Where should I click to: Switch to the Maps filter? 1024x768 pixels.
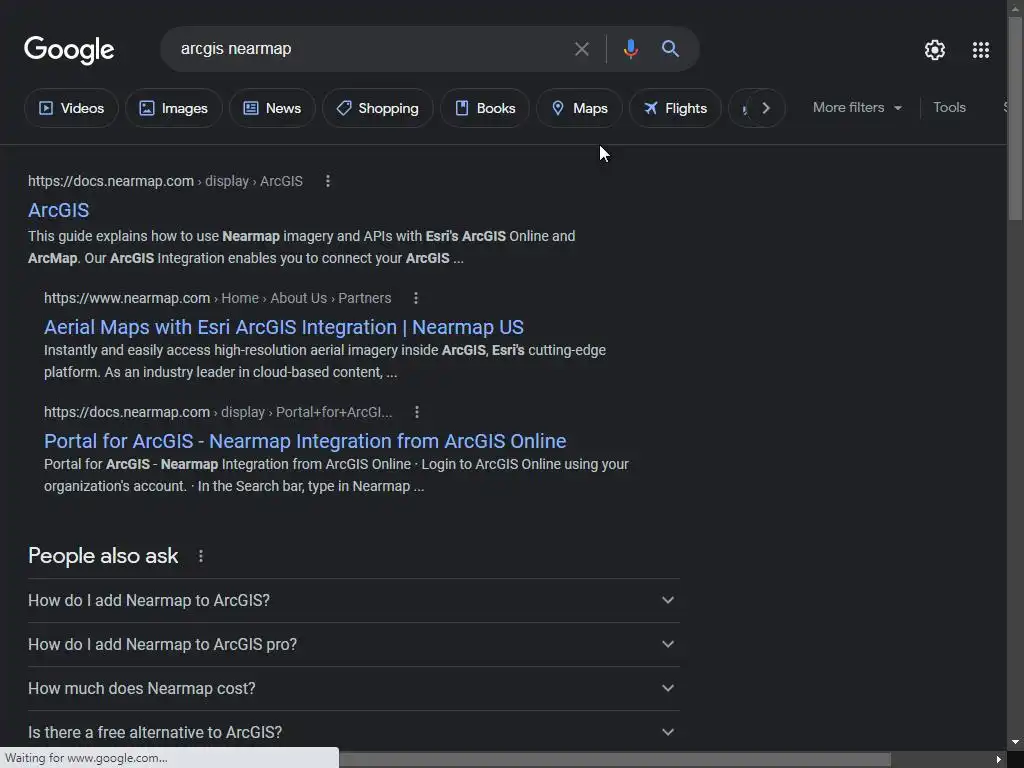click(x=579, y=108)
